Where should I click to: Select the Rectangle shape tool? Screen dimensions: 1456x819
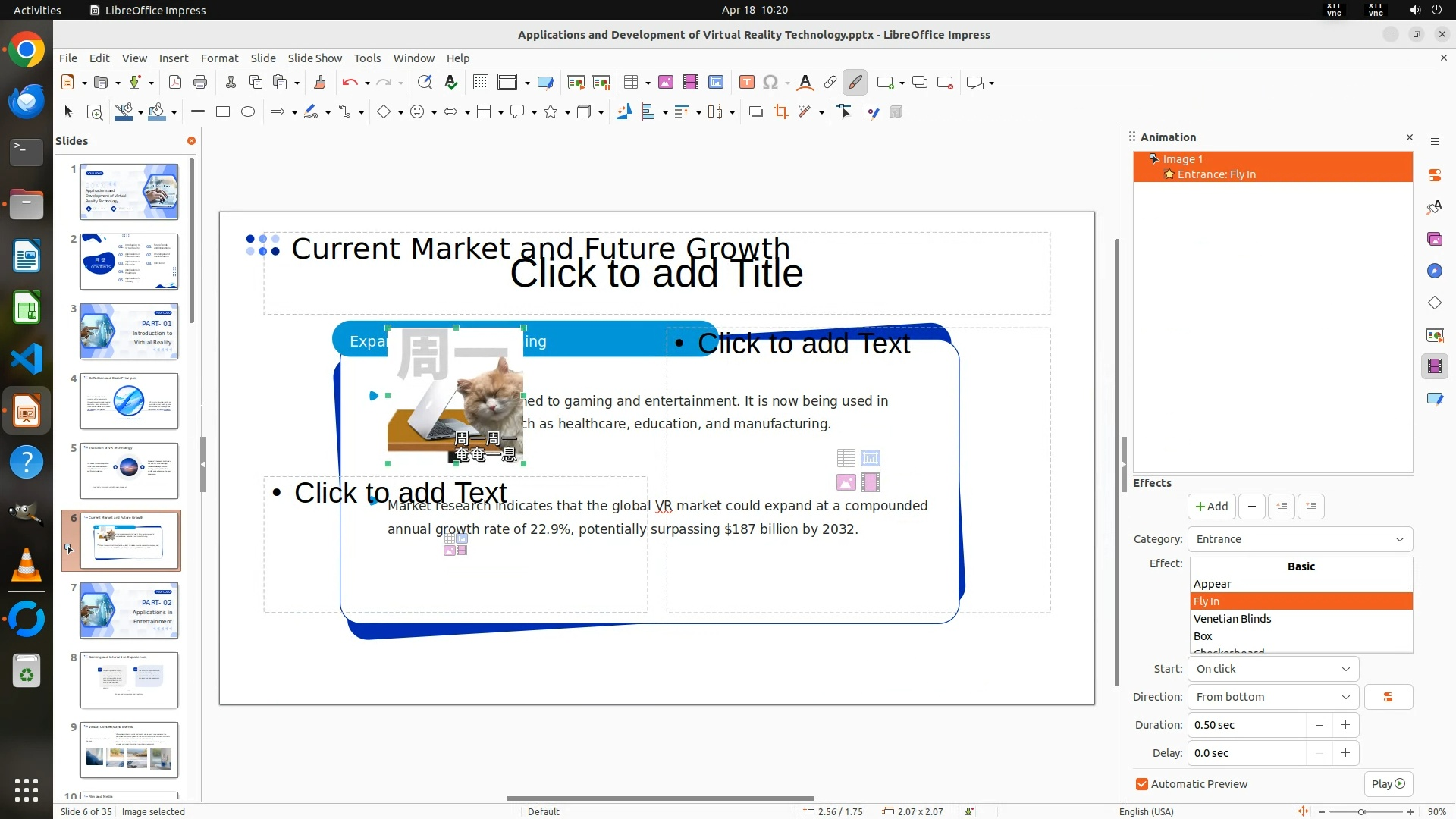click(223, 112)
